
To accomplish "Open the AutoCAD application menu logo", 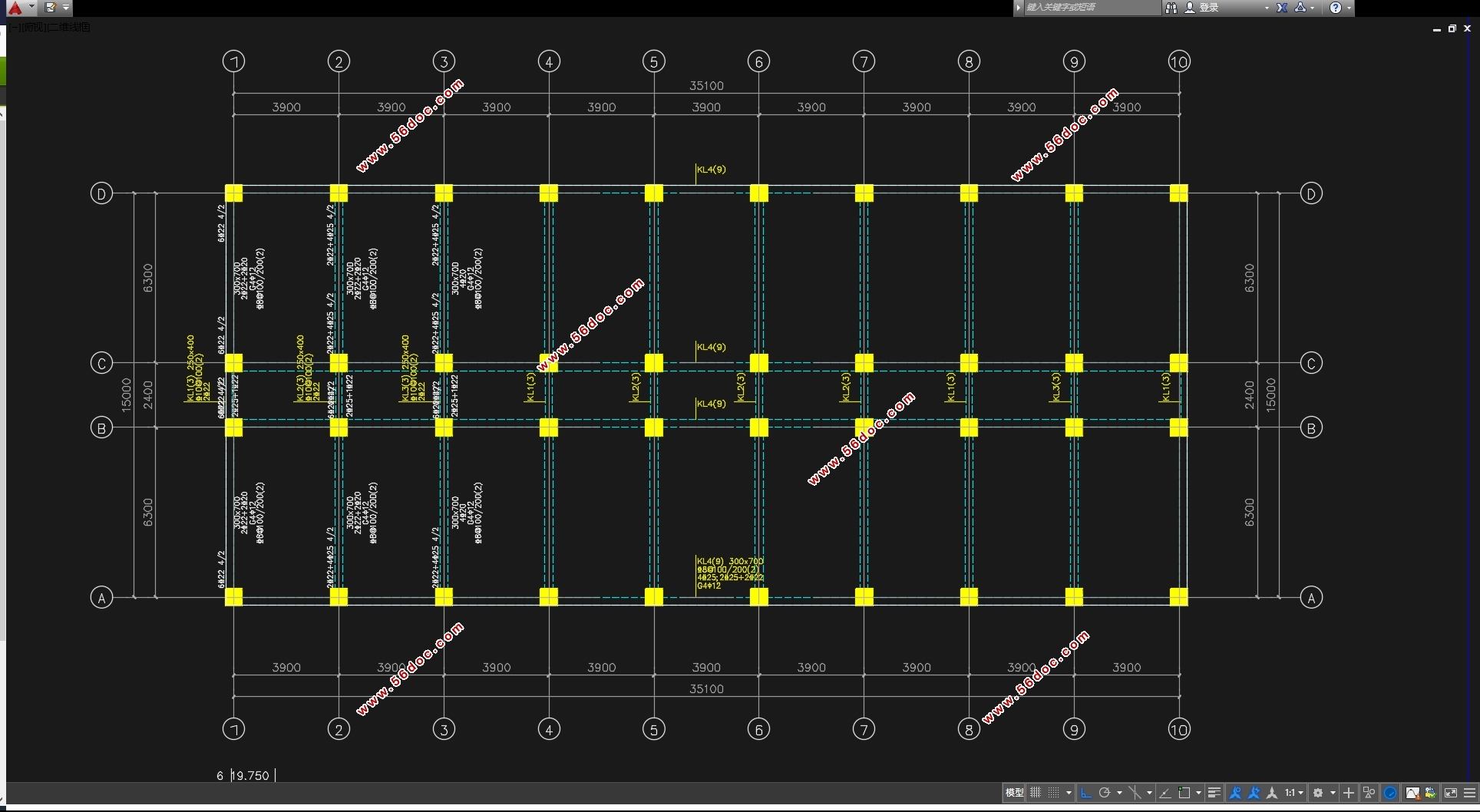I will [15, 8].
